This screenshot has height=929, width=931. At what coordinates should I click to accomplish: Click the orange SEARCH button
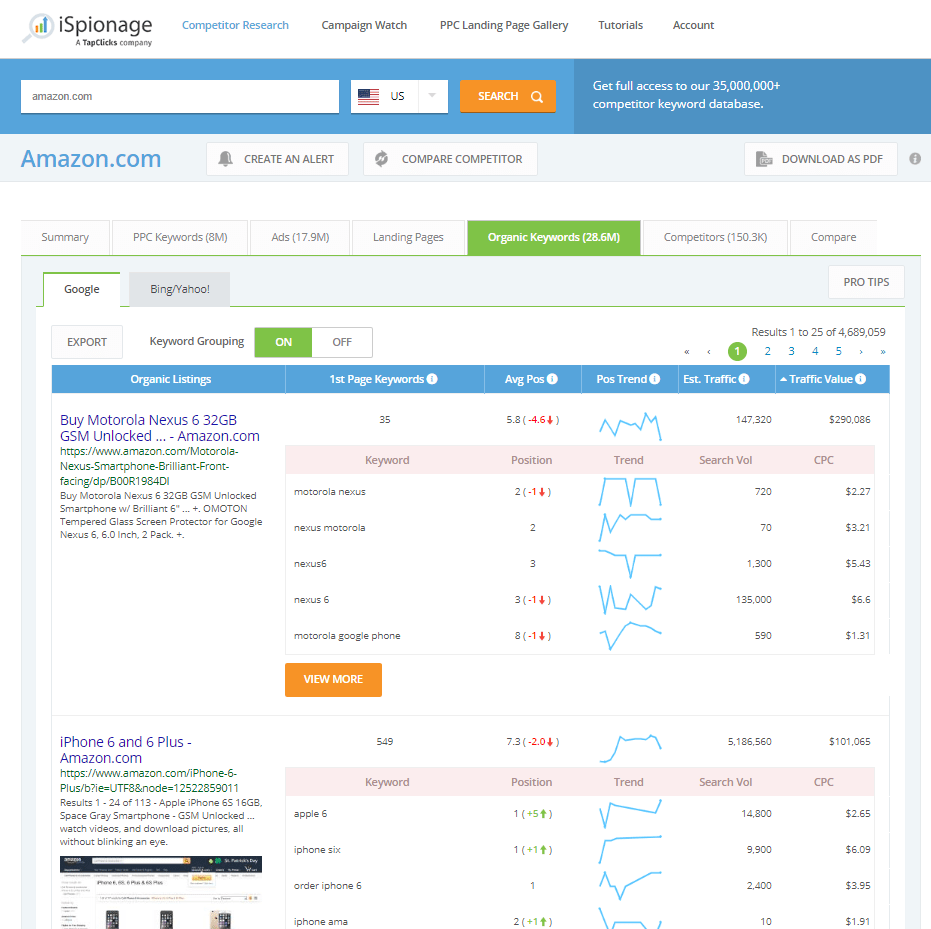[508, 96]
